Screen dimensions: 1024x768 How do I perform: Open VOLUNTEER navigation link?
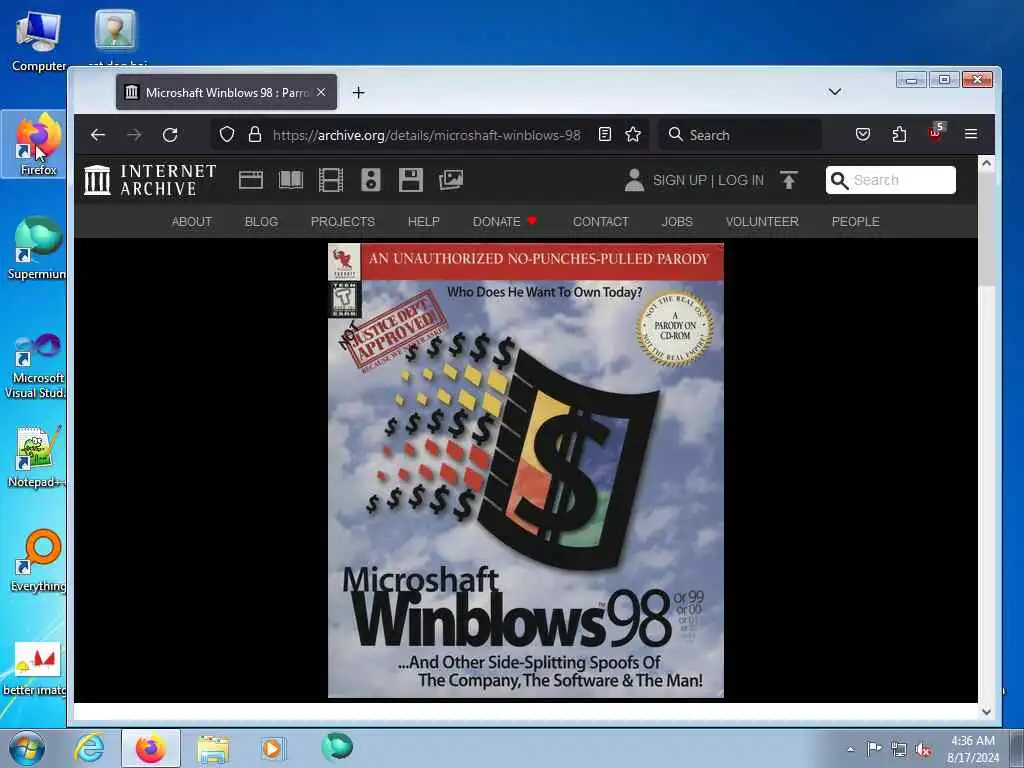click(762, 221)
